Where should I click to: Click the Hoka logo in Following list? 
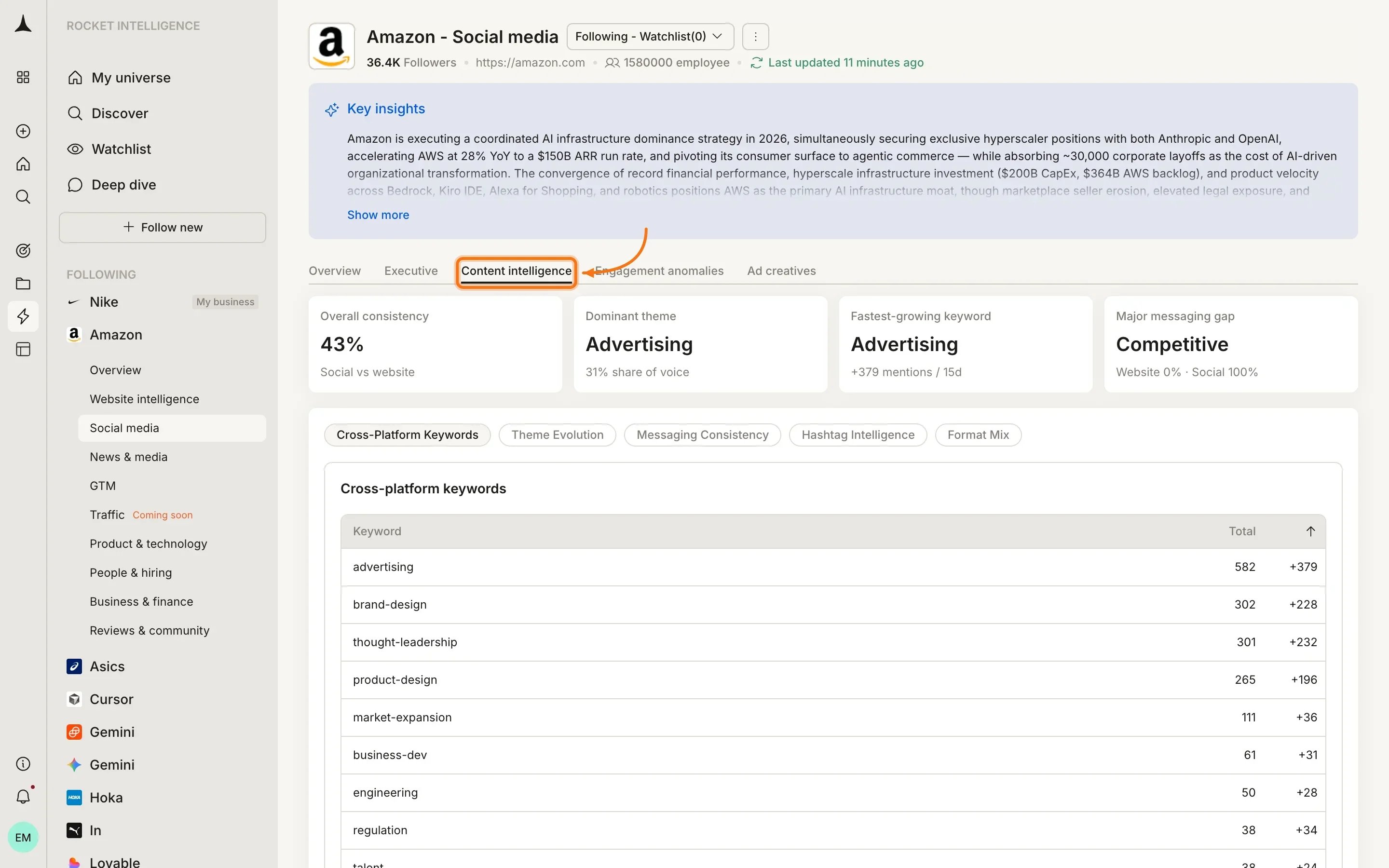[74, 798]
